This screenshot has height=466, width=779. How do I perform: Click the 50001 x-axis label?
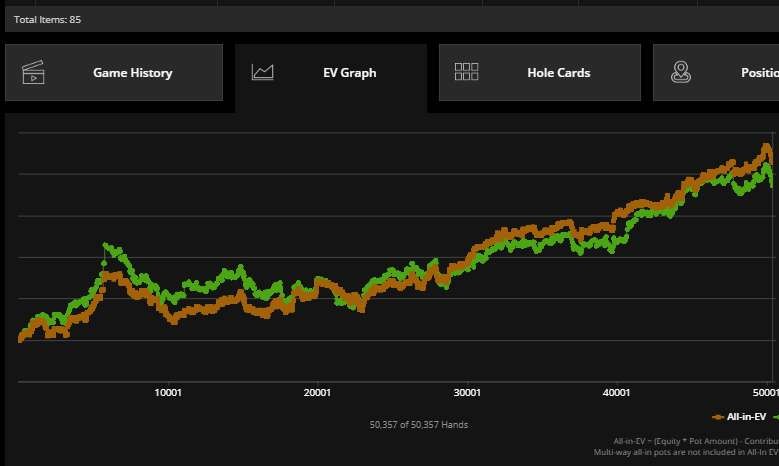(x=765, y=393)
